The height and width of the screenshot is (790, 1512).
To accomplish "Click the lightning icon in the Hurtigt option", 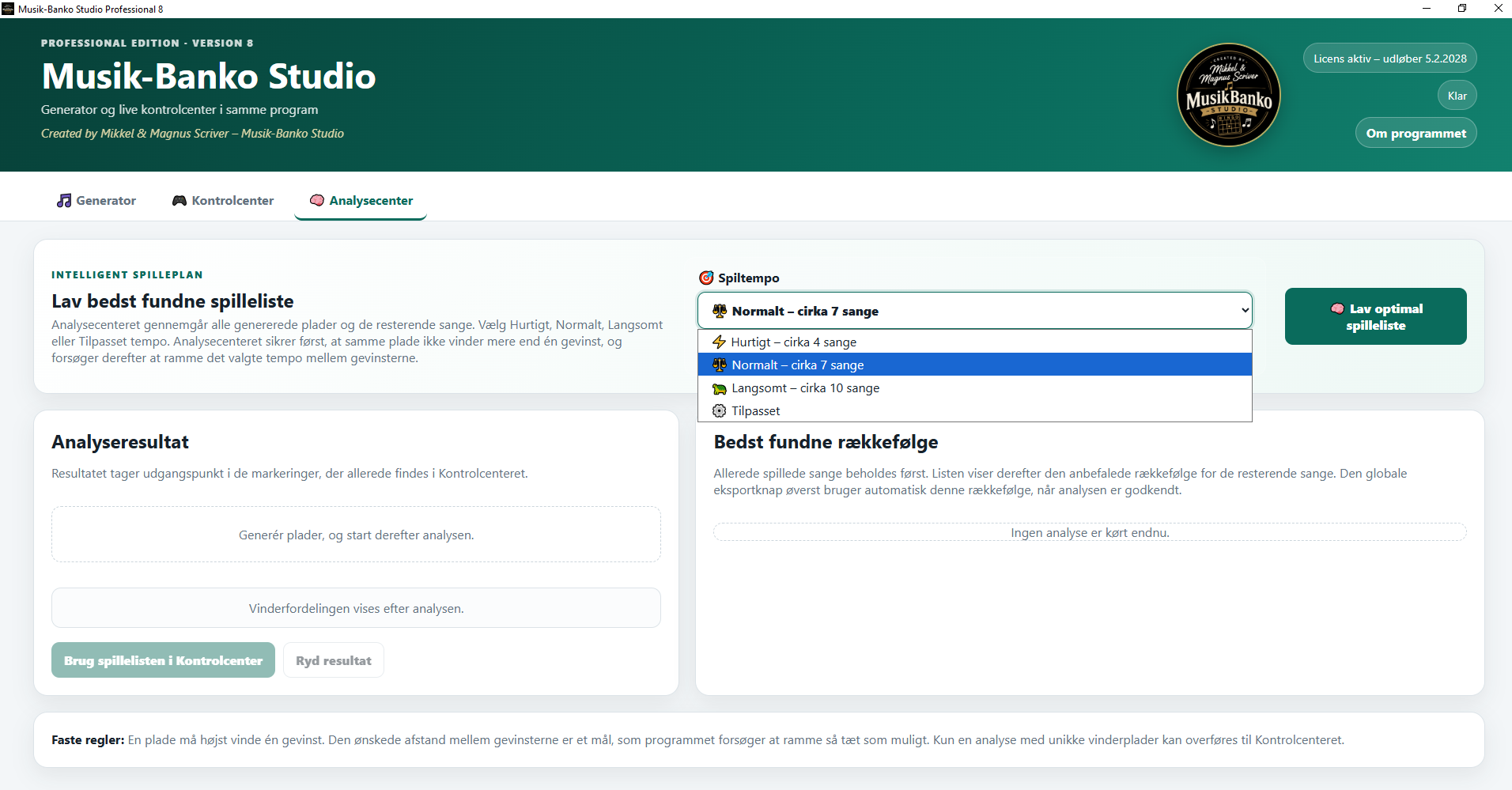I will tap(719, 342).
